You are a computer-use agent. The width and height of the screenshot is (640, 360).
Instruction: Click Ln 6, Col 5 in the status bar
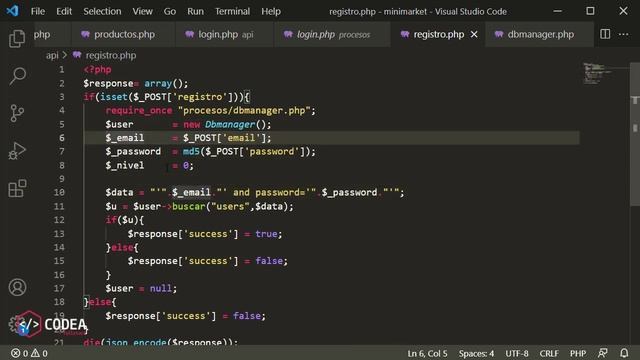[x=427, y=353]
